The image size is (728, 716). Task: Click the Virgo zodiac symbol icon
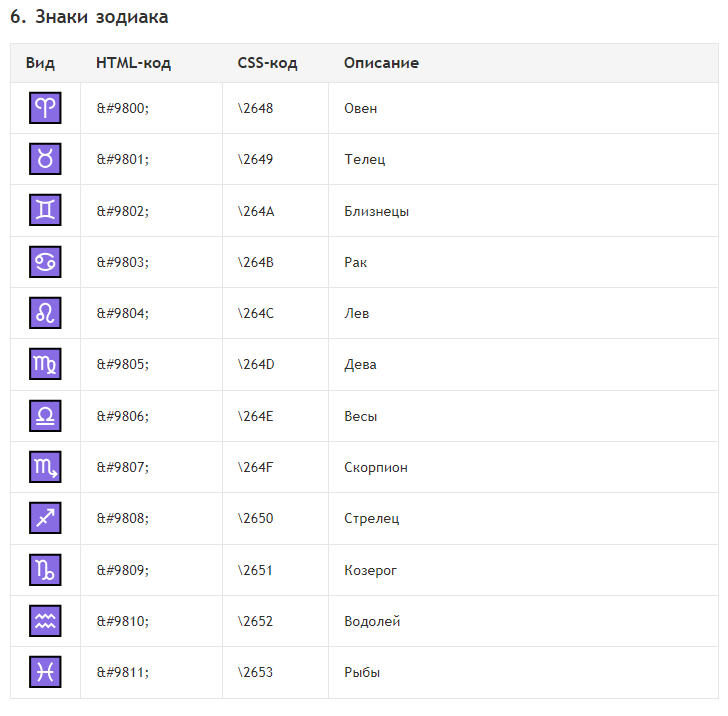[45, 364]
